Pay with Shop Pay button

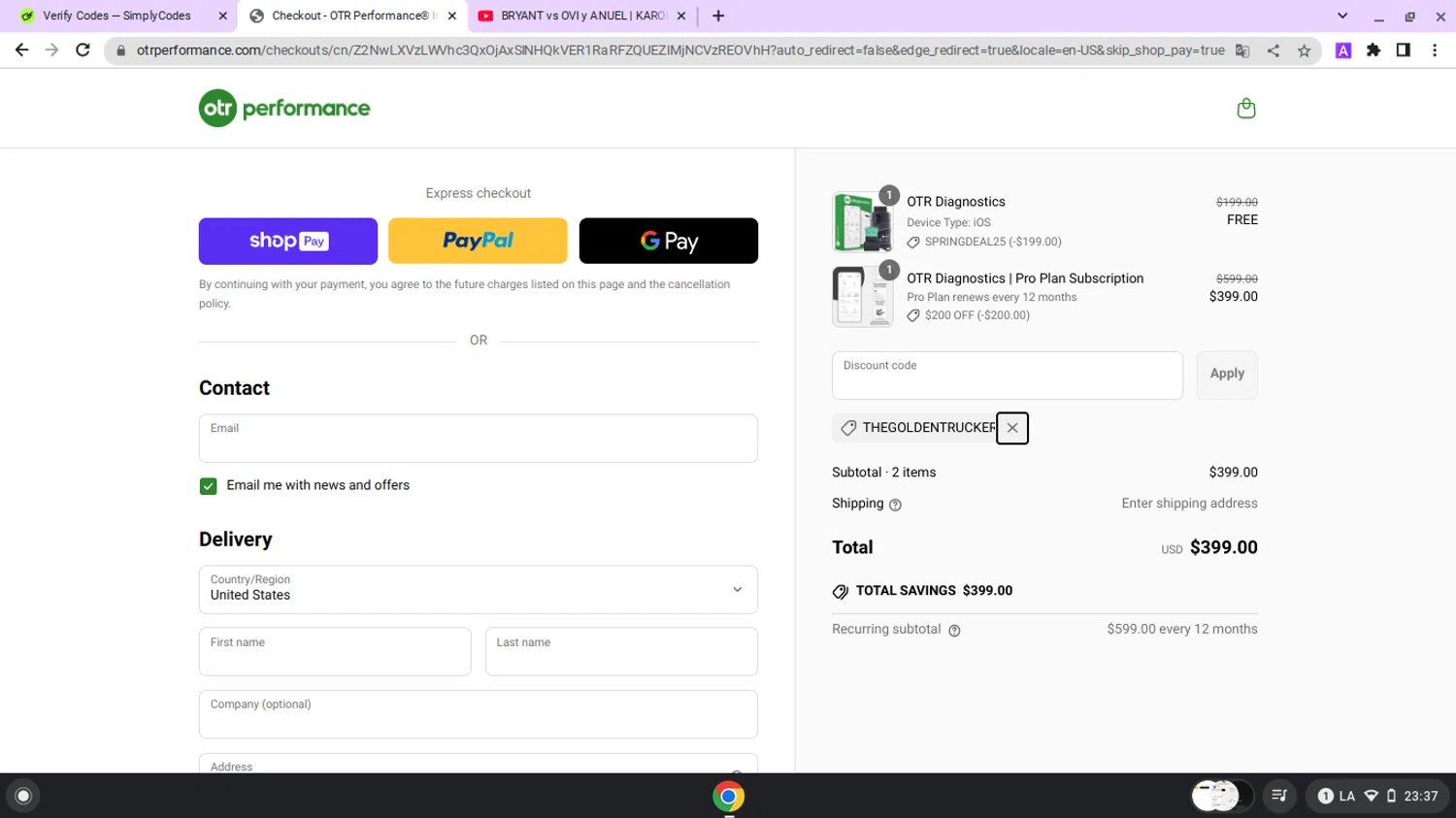(x=288, y=241)
